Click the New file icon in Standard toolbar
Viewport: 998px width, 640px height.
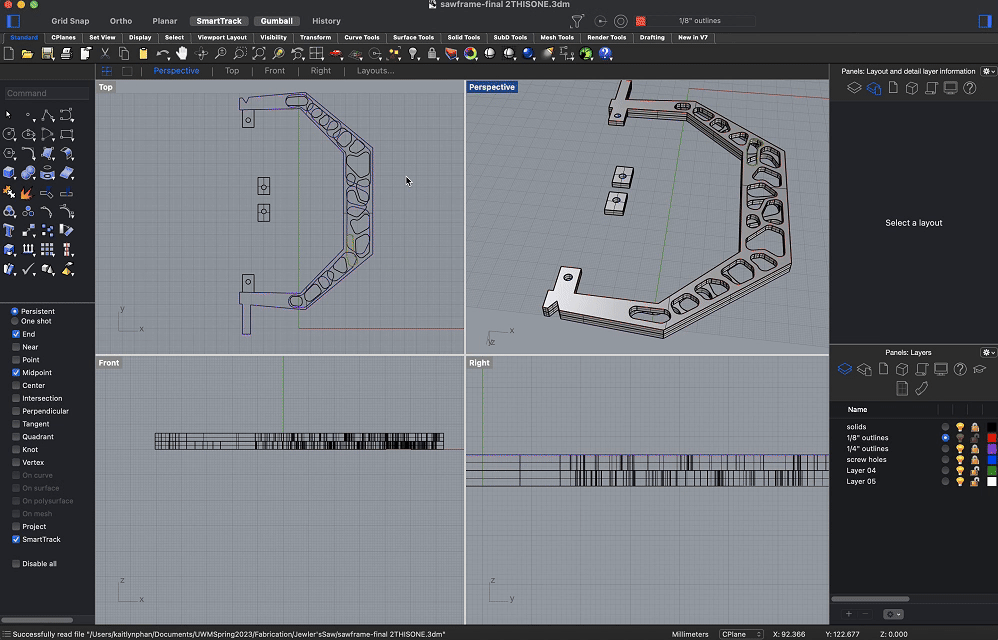pyautogui.click(x=9, y=54)
